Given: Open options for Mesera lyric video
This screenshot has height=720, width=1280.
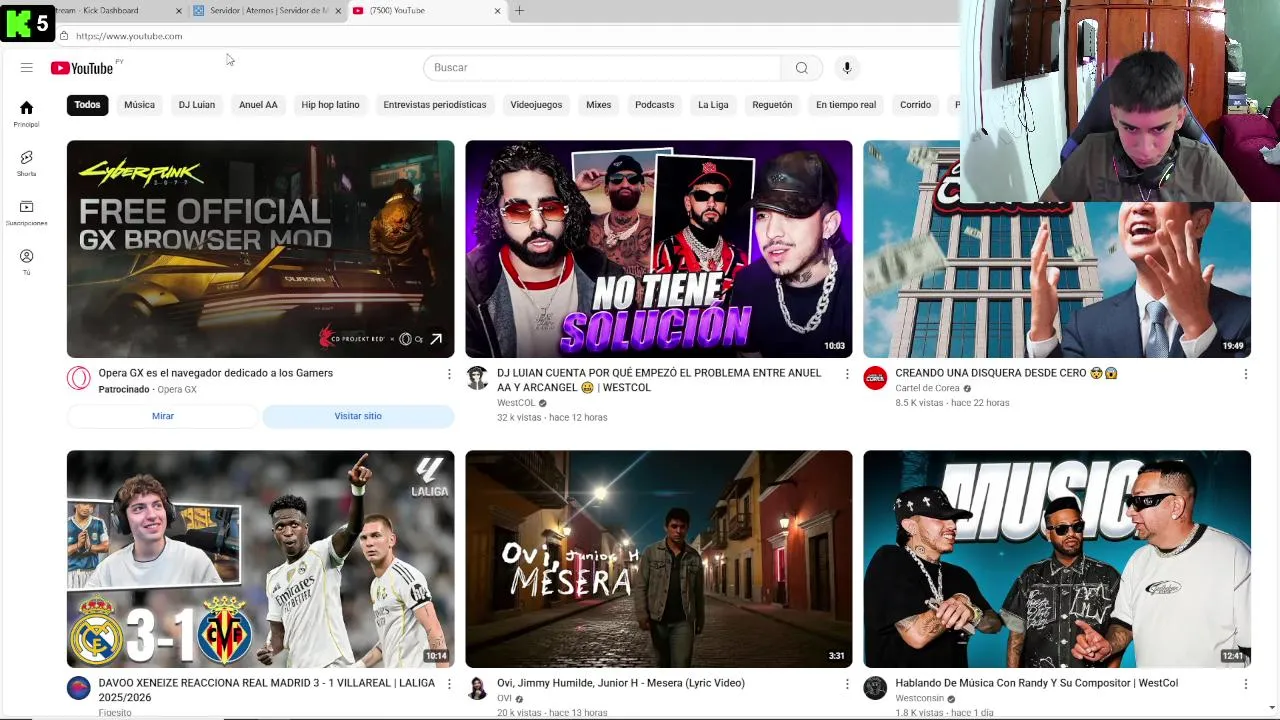Looking at the screenshot, I should pos(847,684).
